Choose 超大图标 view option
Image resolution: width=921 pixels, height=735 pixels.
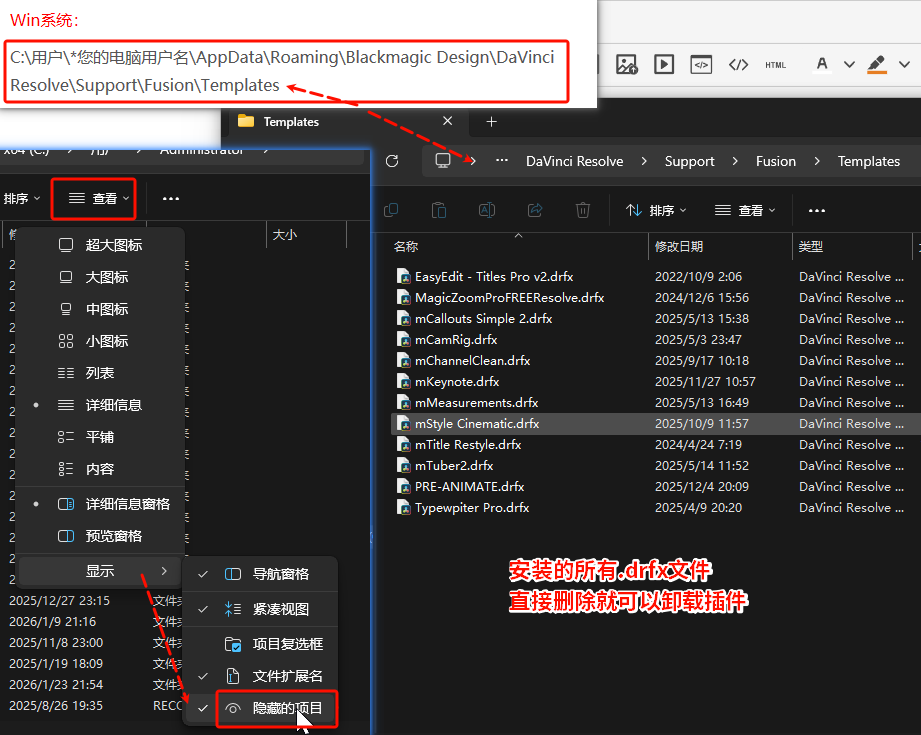point(100,245)
